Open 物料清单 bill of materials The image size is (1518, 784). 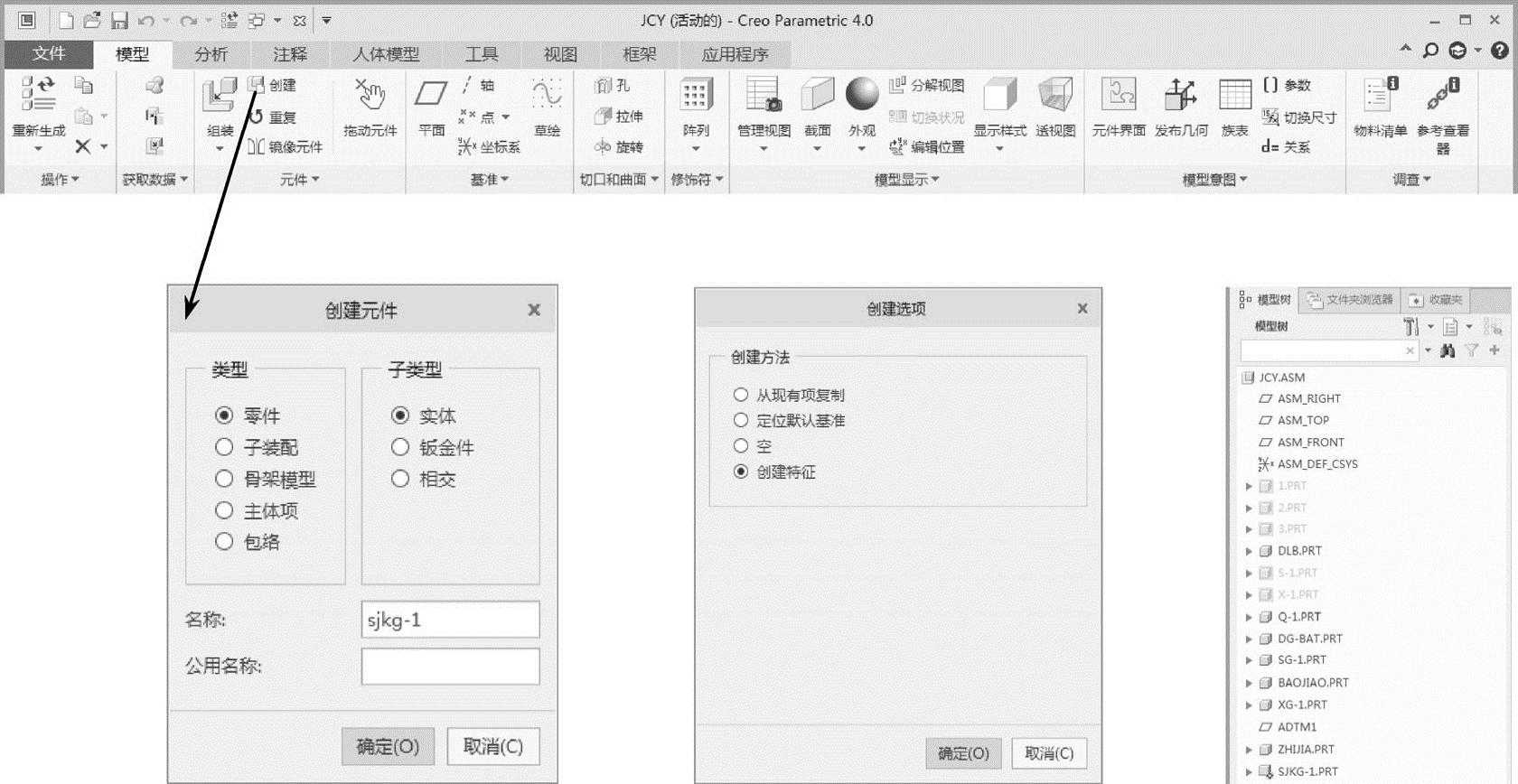(1380, 98)
